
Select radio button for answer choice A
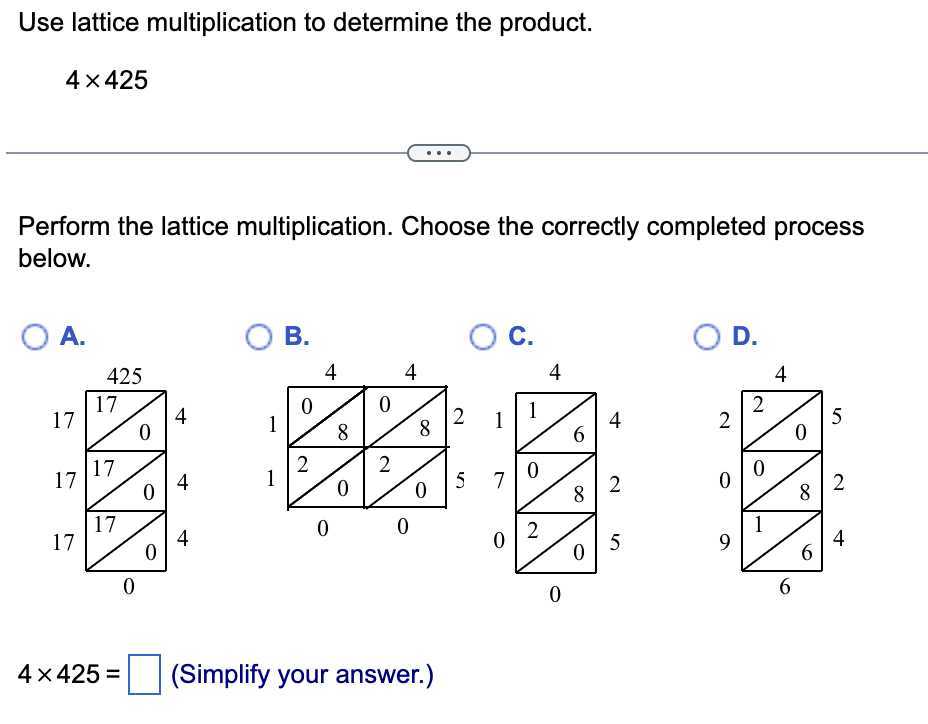33,337
